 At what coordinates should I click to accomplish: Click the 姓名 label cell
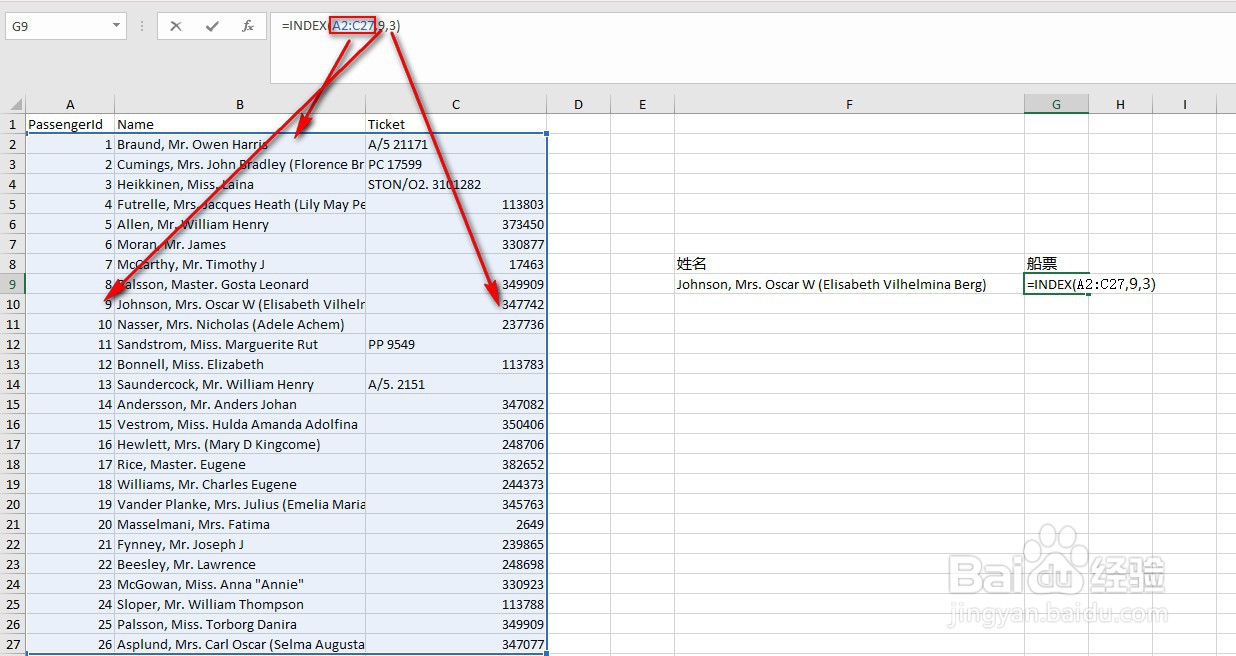click(849, 264)
